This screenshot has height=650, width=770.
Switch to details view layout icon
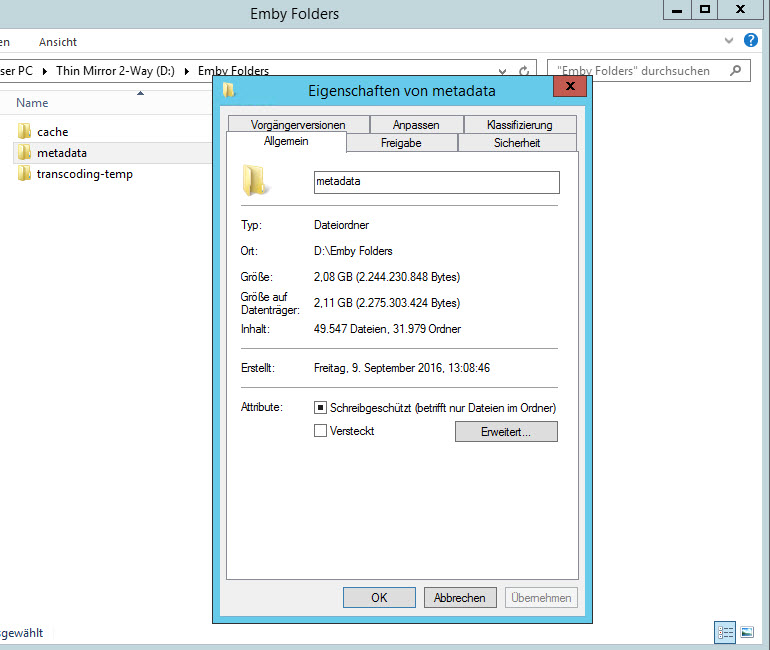pos(725,632)
